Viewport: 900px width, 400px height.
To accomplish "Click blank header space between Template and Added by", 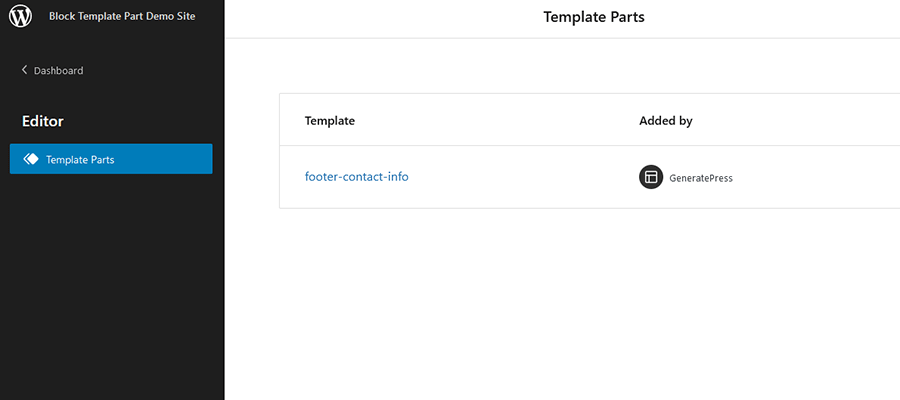I will pos(500,121).
